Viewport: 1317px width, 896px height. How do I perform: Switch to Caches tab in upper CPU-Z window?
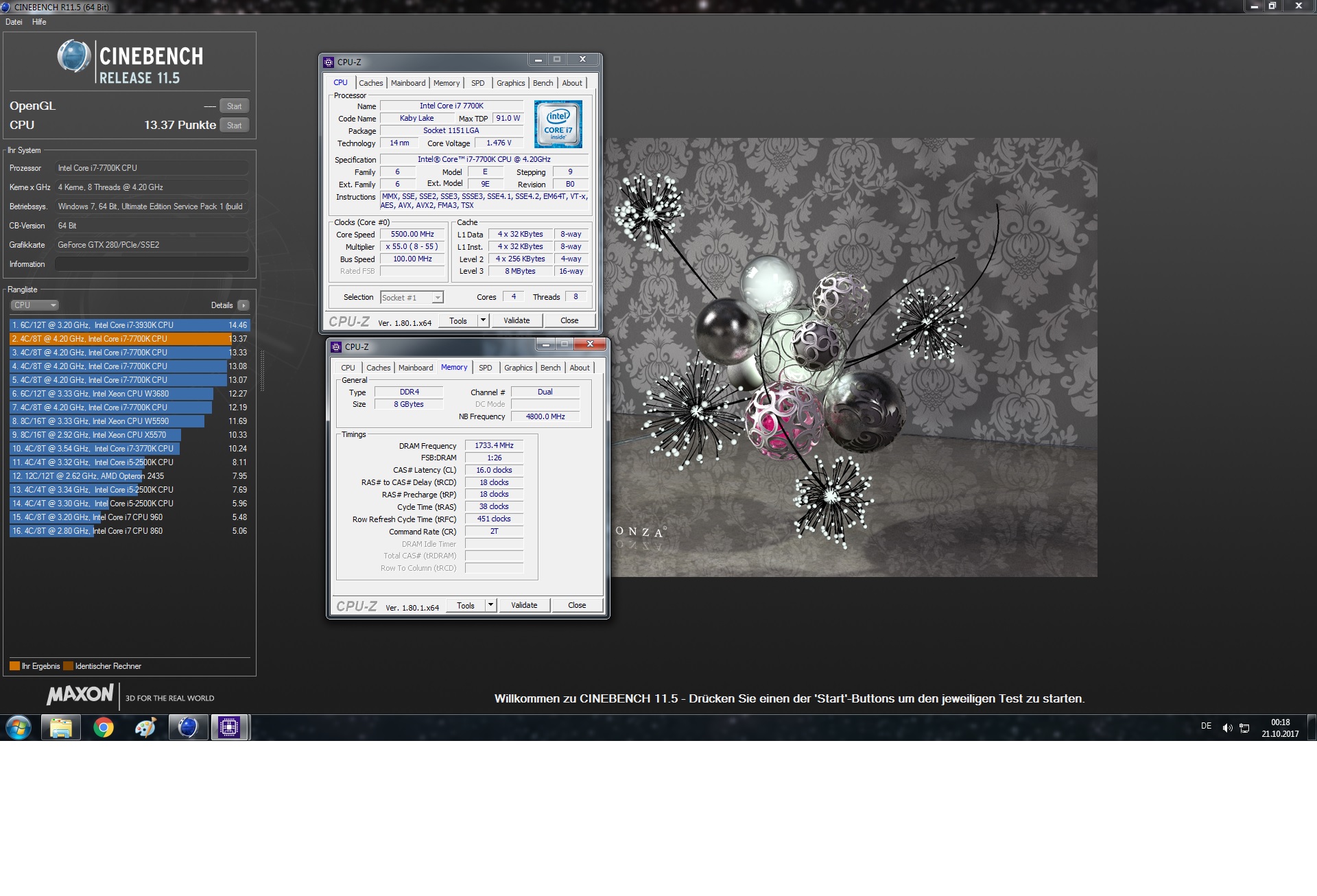tap(371, 83)
